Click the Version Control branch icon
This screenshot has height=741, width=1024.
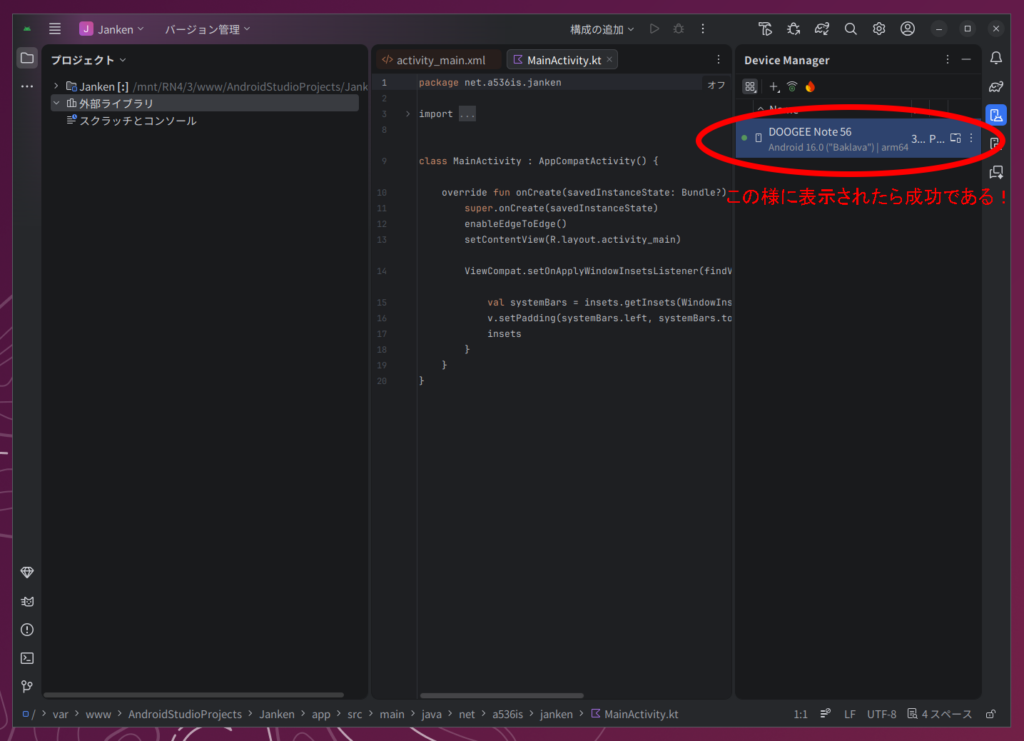[27, 687]
